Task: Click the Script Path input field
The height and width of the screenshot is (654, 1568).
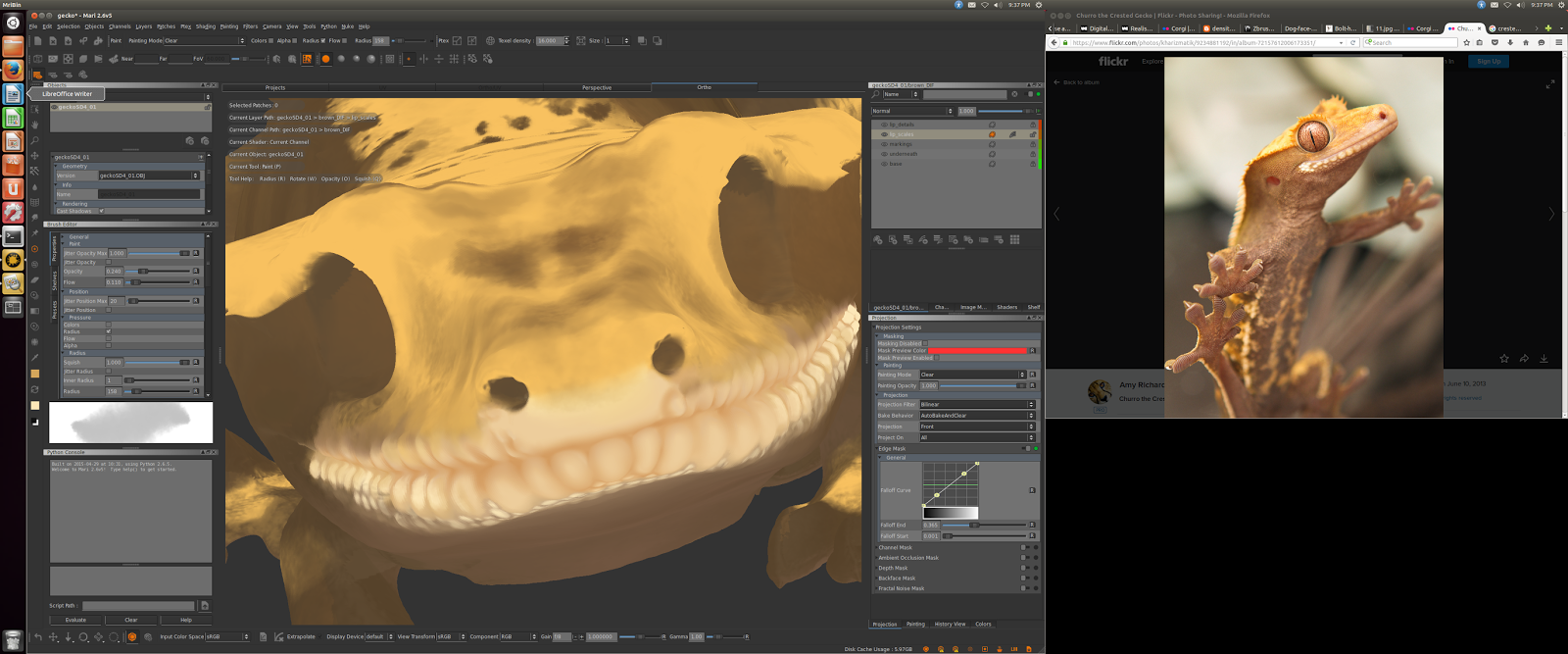Action: click(x=138, y=606)
